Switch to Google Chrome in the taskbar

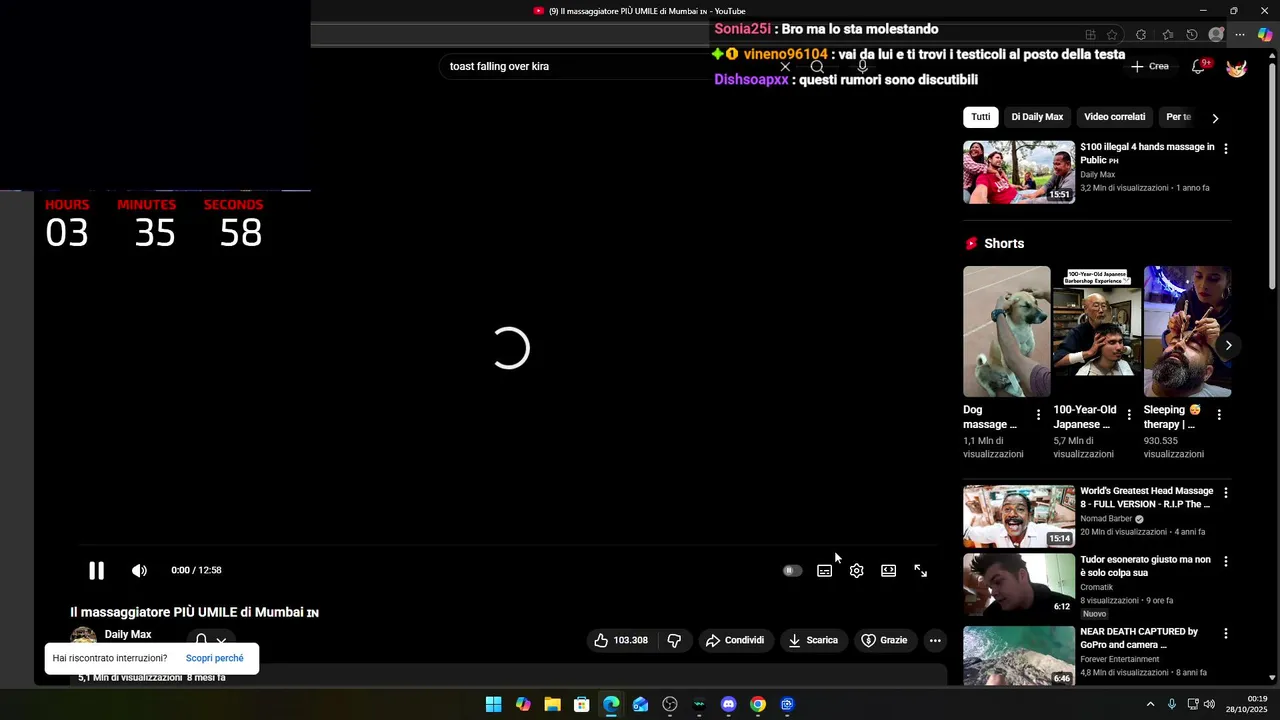(x=758, y=704)
